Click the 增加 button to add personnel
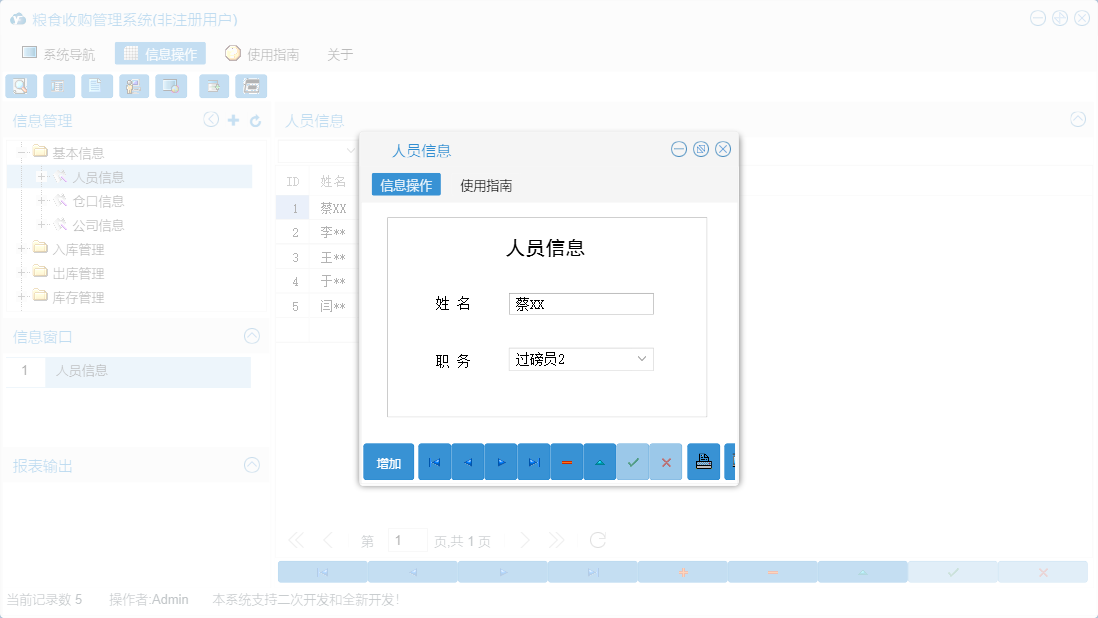Viewport: 1098px width, 618px height. pos(388,461)
